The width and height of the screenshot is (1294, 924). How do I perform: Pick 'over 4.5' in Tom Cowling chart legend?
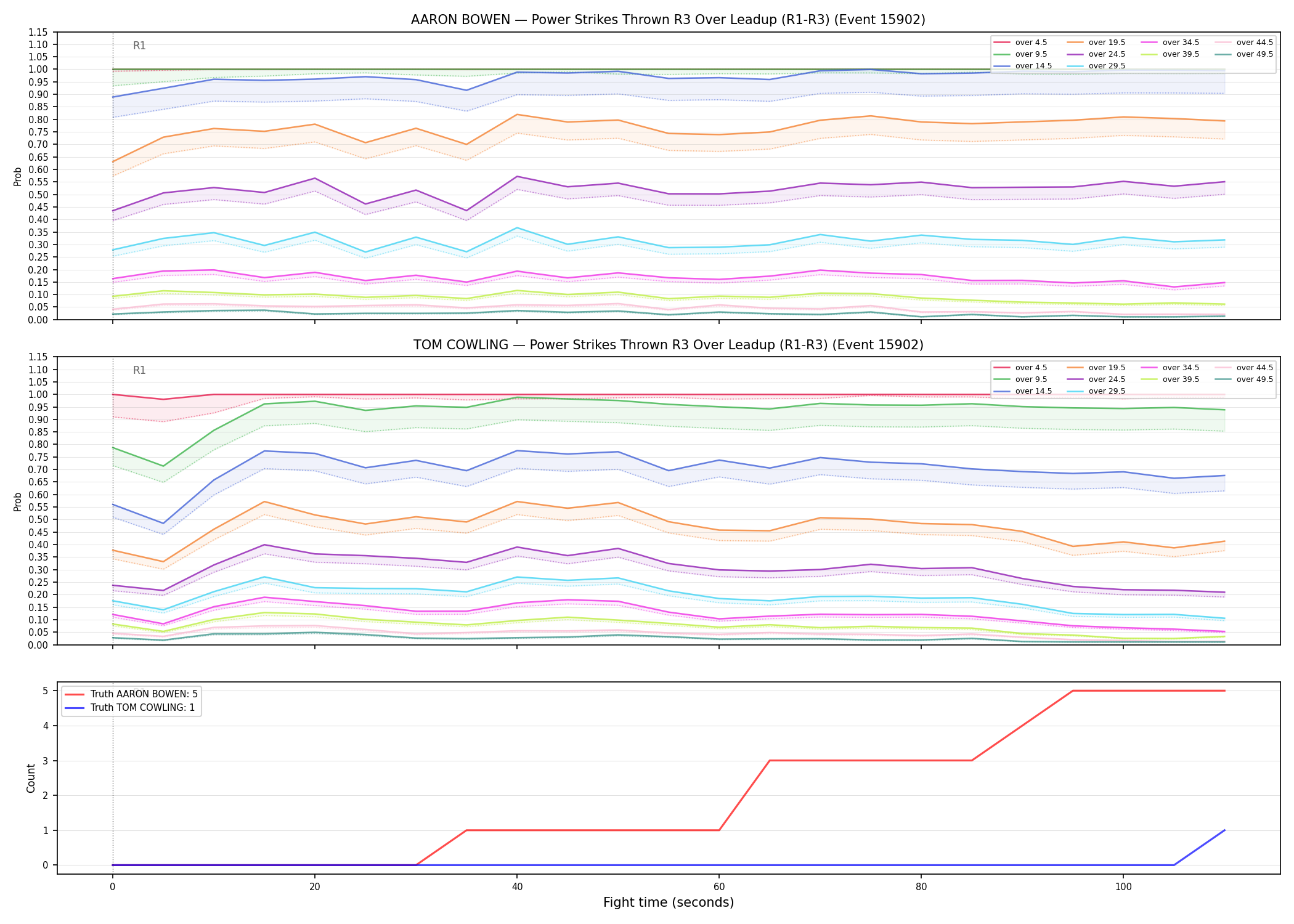[1020, 368]
